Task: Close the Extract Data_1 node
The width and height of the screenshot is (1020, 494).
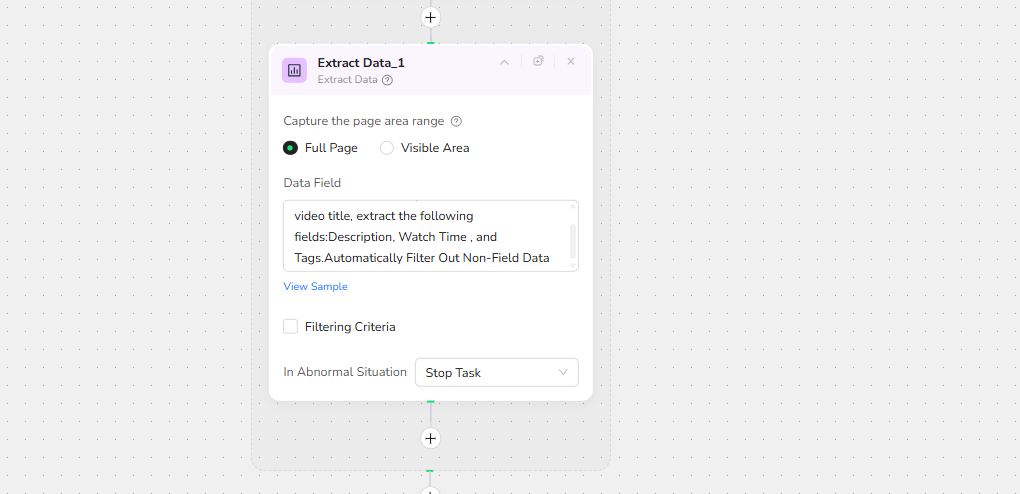Action: [571, 62]
